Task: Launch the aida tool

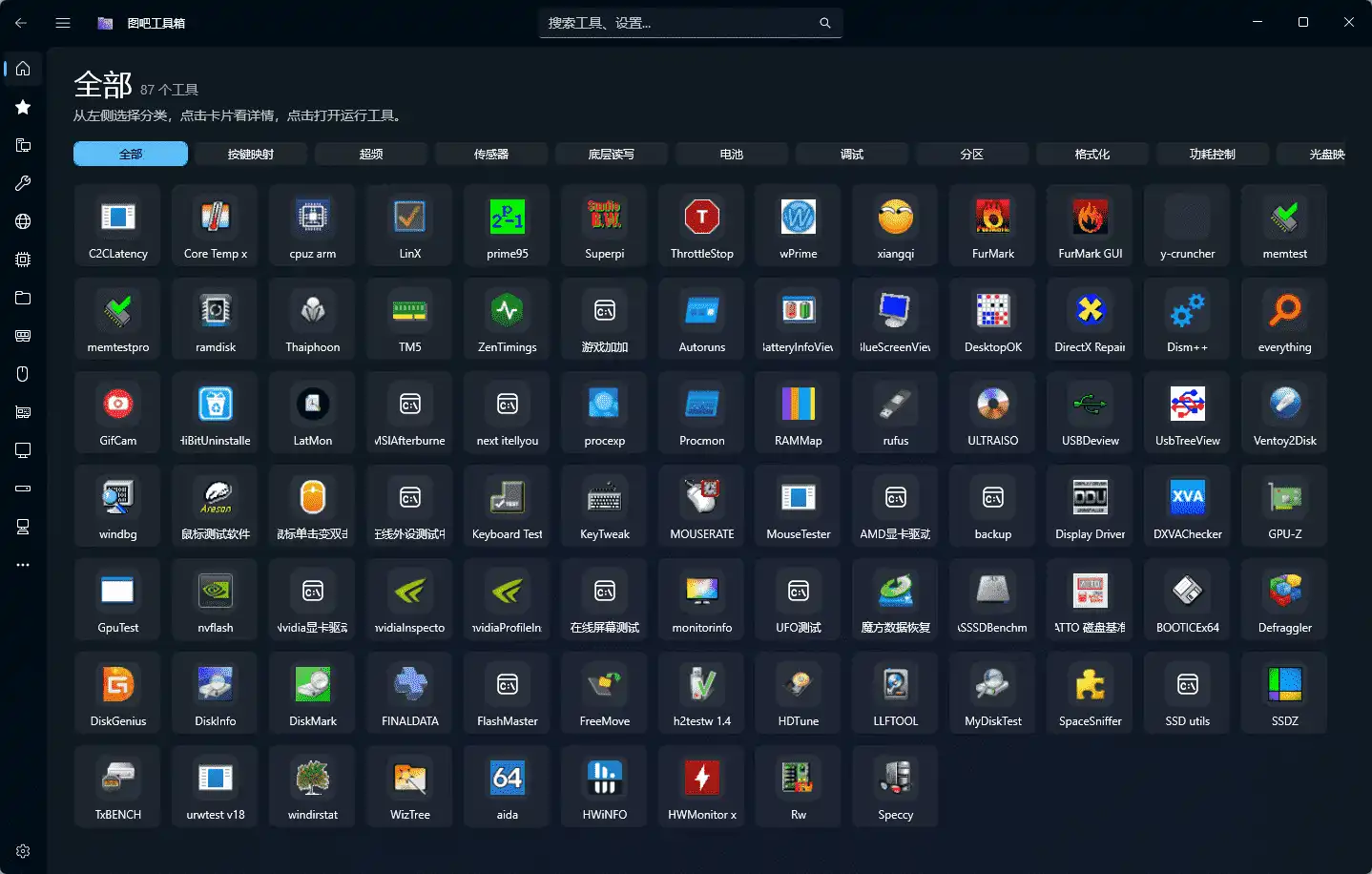Action: 508,786
